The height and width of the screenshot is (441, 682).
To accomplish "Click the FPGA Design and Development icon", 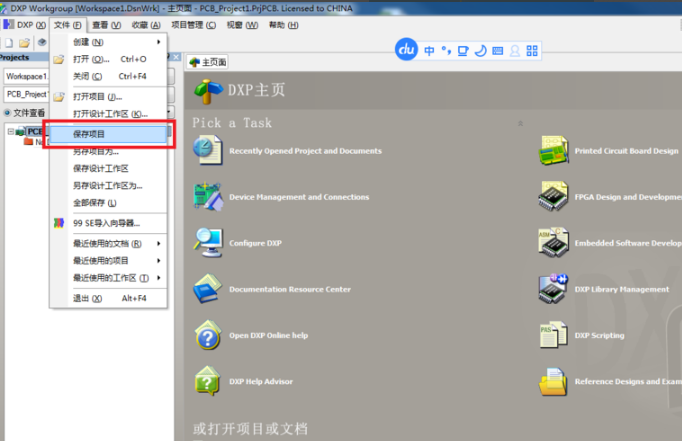I will (553, 197).
